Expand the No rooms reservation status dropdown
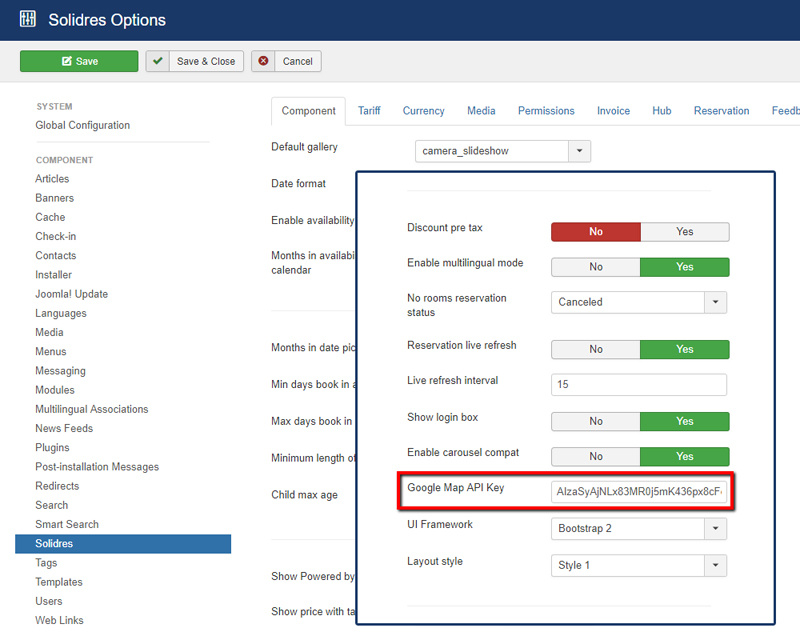This screenshot has height=635, width=800. 715,302
